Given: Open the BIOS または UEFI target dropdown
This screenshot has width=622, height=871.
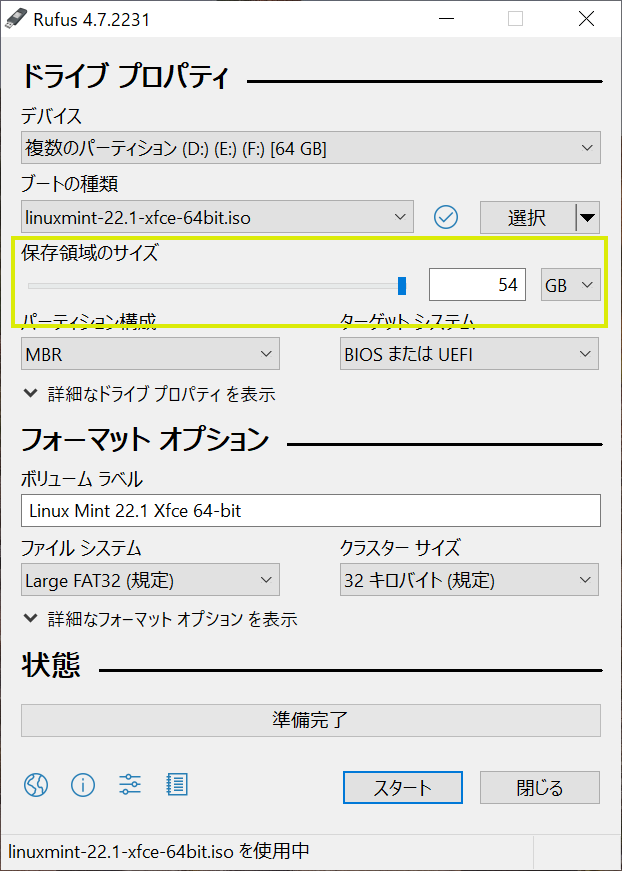Looking at the screenshot, I should [469, 354].
